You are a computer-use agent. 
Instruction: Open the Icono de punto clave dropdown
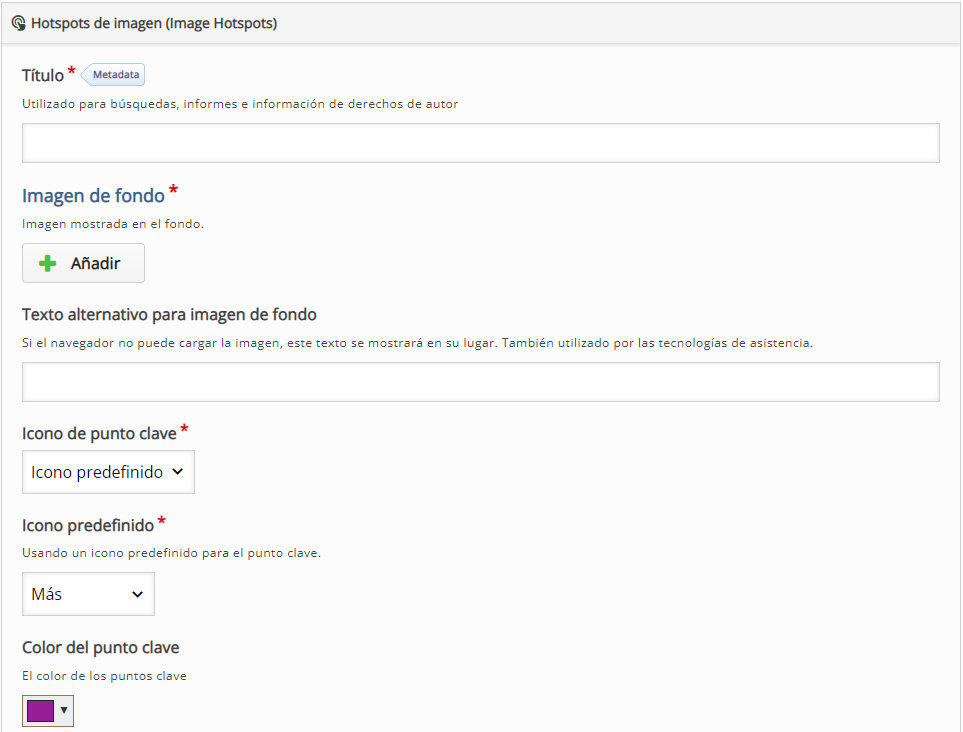coord(108,472)
